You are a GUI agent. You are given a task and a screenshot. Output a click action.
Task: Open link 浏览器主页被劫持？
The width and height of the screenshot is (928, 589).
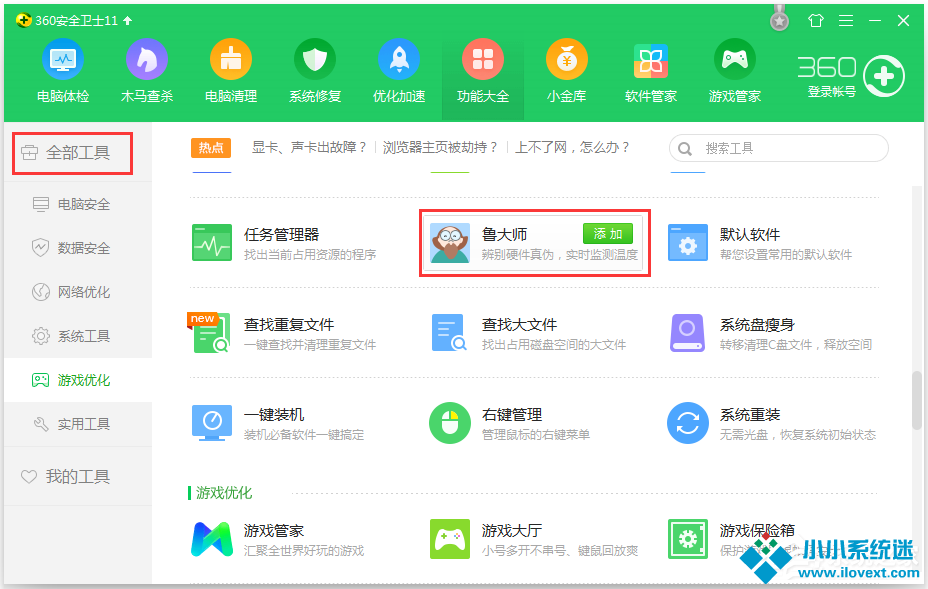point(440,147)
